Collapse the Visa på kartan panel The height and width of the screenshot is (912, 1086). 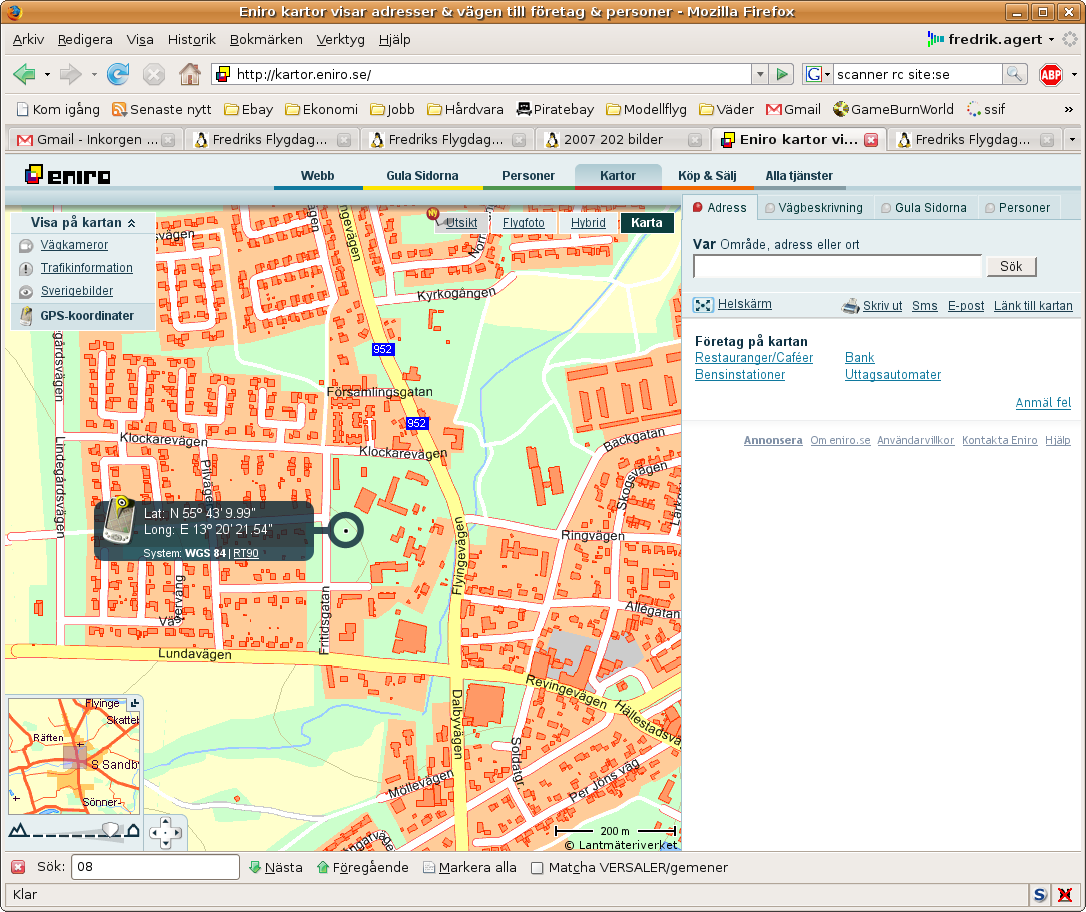(x=132, y=223)
